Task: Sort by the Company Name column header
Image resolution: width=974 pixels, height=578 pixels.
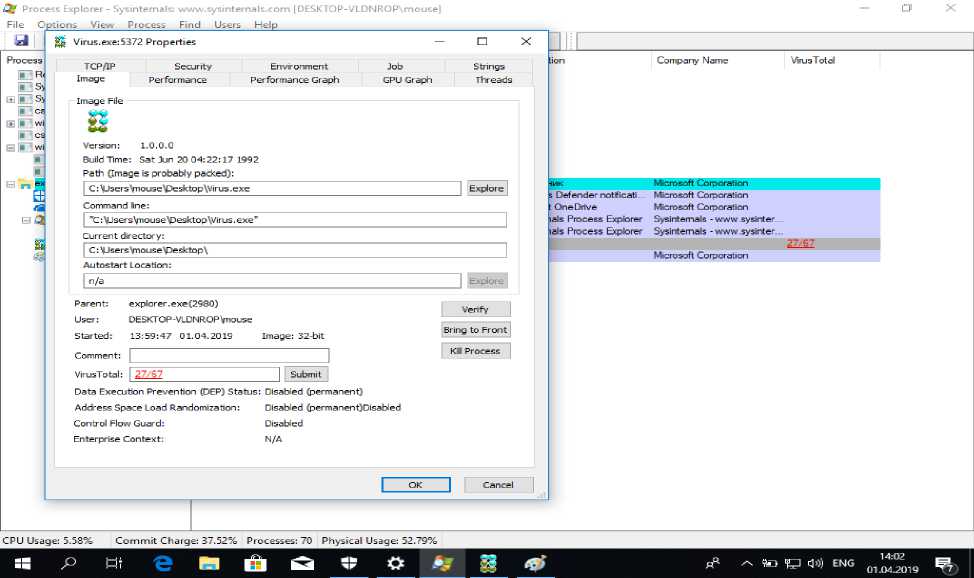Action: click(717, 60)
